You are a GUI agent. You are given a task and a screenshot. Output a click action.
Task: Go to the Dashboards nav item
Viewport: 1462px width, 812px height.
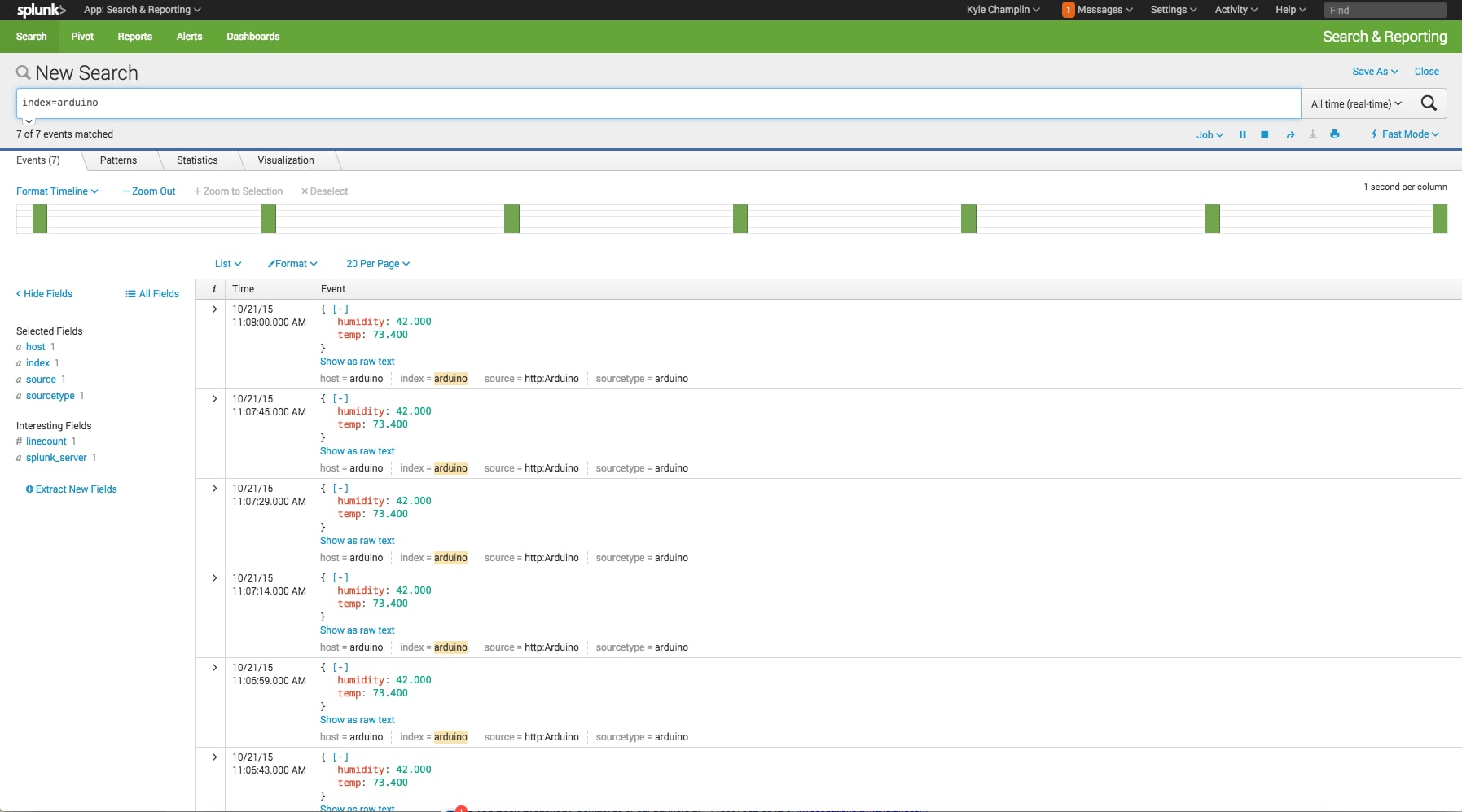tap(253, 37)
